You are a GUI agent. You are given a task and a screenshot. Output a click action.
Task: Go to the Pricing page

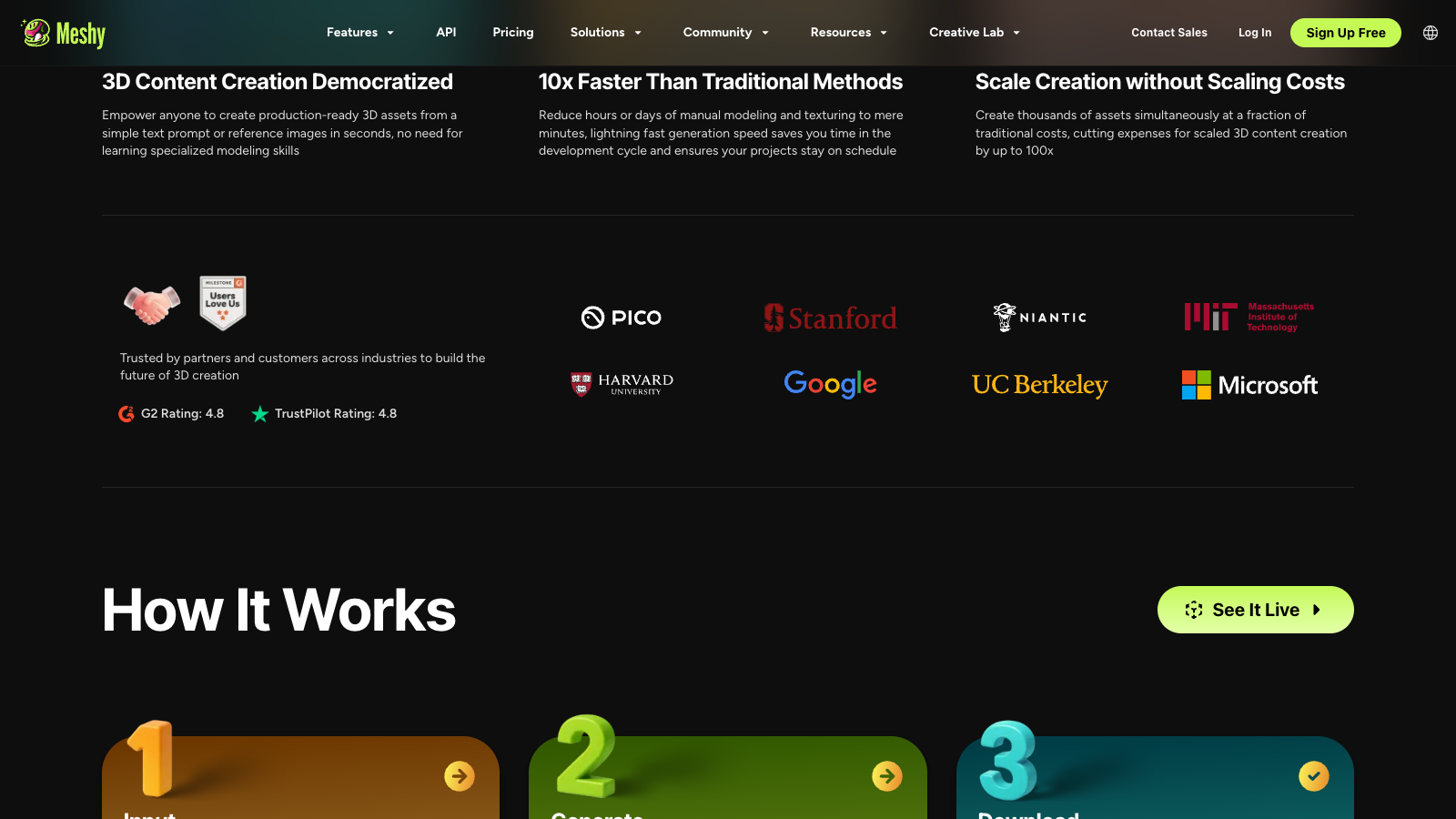coord(513,33)
